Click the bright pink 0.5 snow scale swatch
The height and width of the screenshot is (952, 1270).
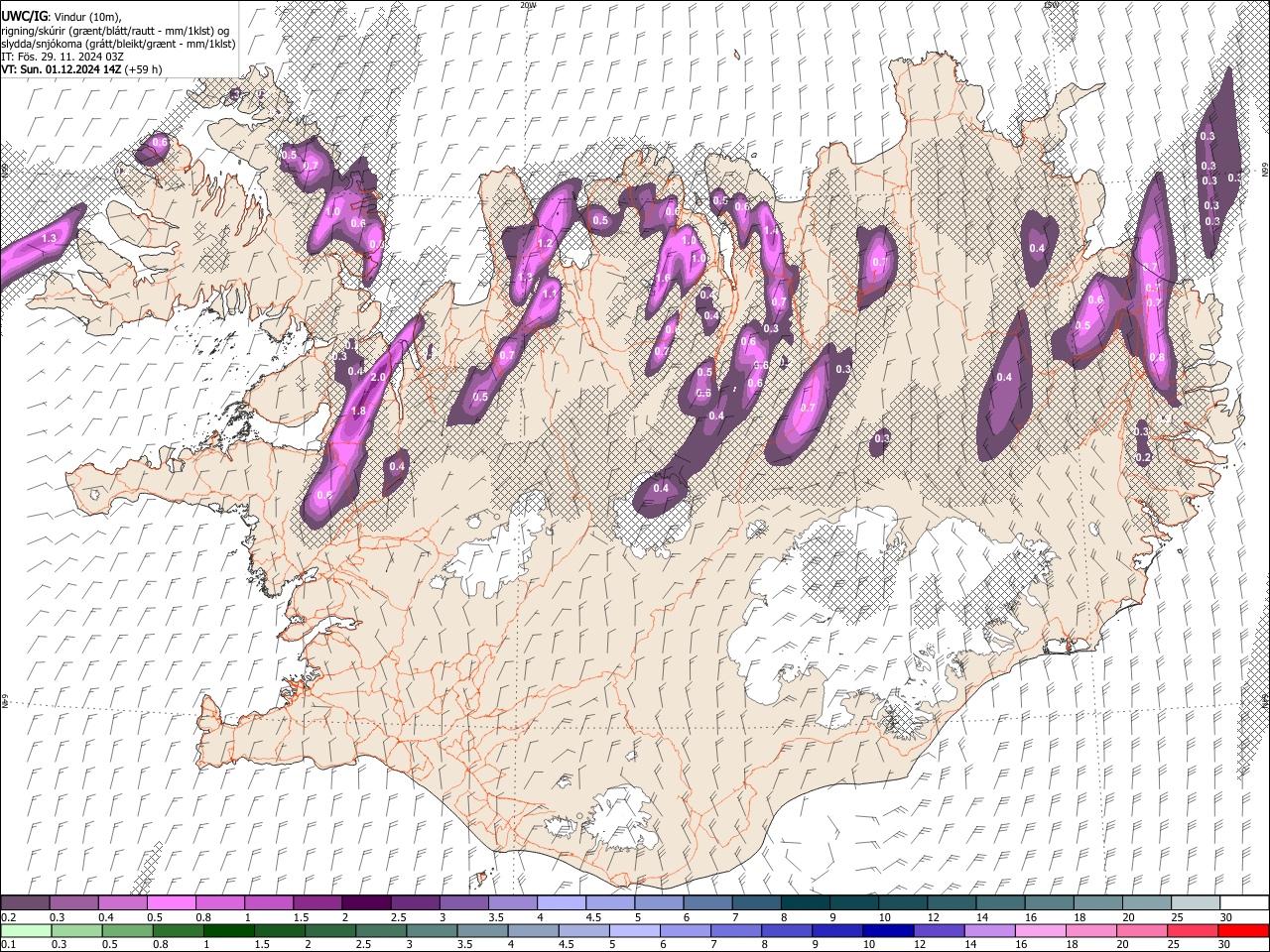[x=172, y=902]
